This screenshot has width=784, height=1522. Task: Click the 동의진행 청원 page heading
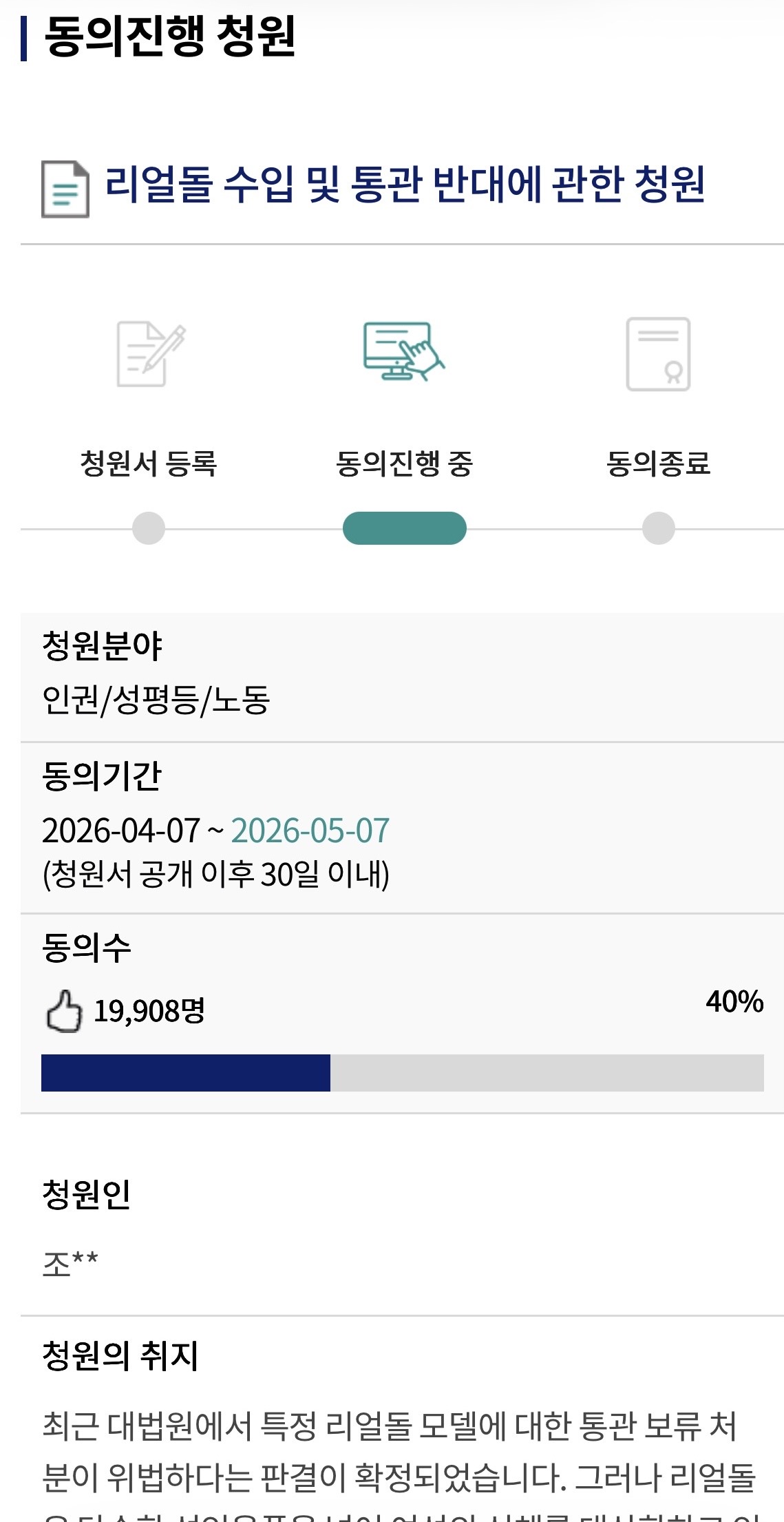pyautogui.click(x=170, y=36)
